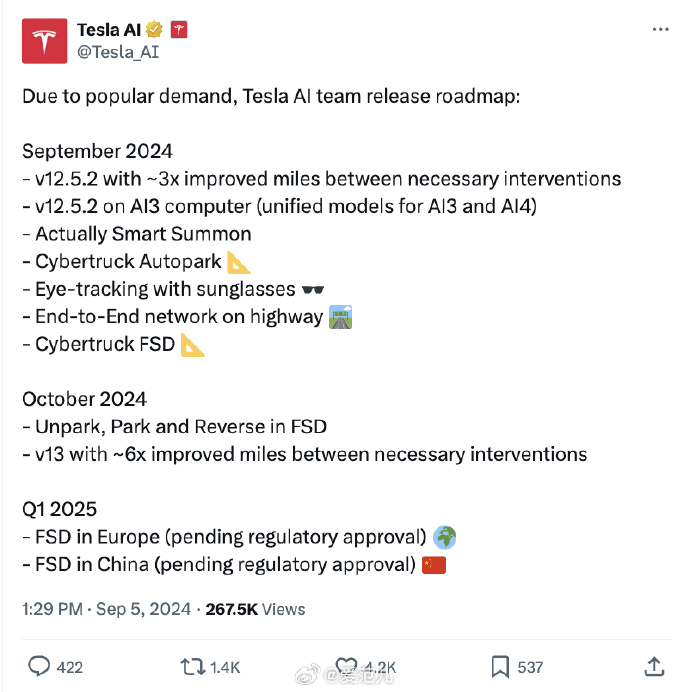Toggle the like heart icon

(346, 666)
